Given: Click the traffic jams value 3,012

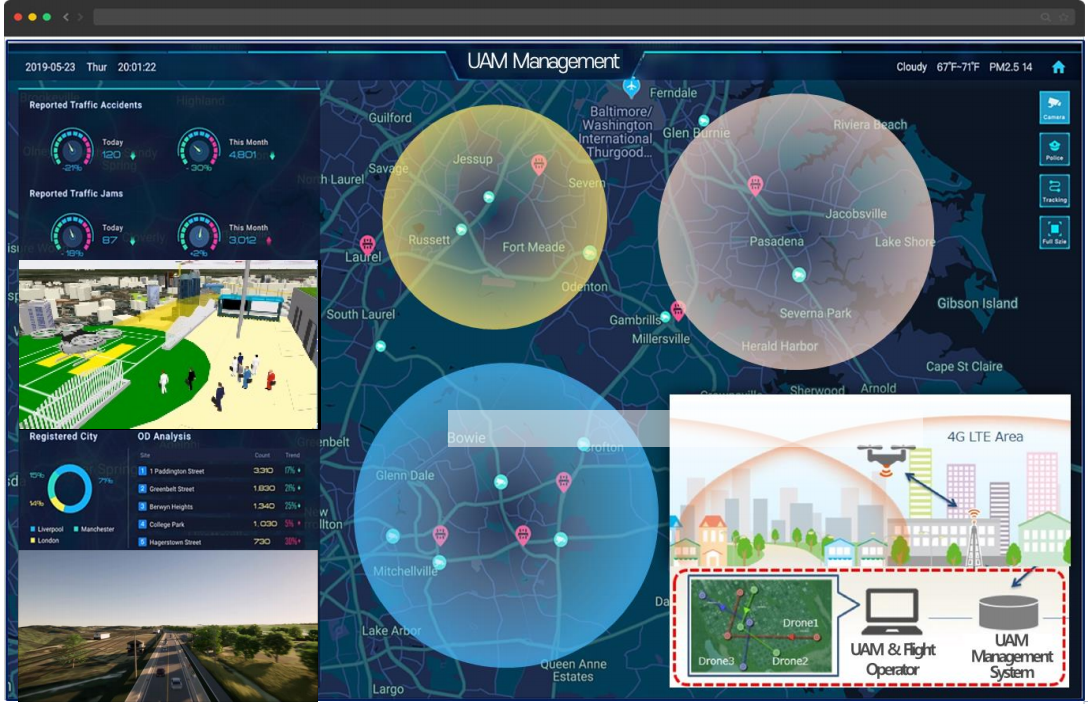Looking at the screenshot, I should pyautogui.click(x=242, y=240).
